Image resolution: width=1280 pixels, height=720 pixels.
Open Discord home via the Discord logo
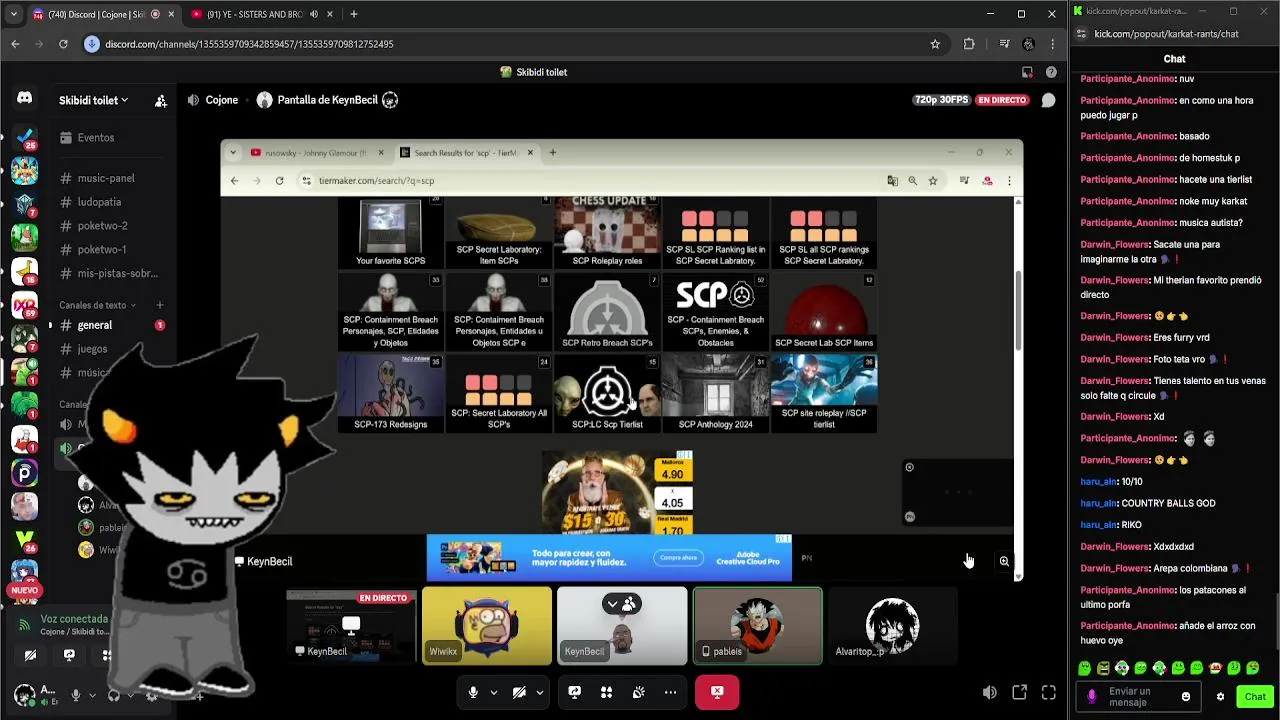click(x=24, y=98)
